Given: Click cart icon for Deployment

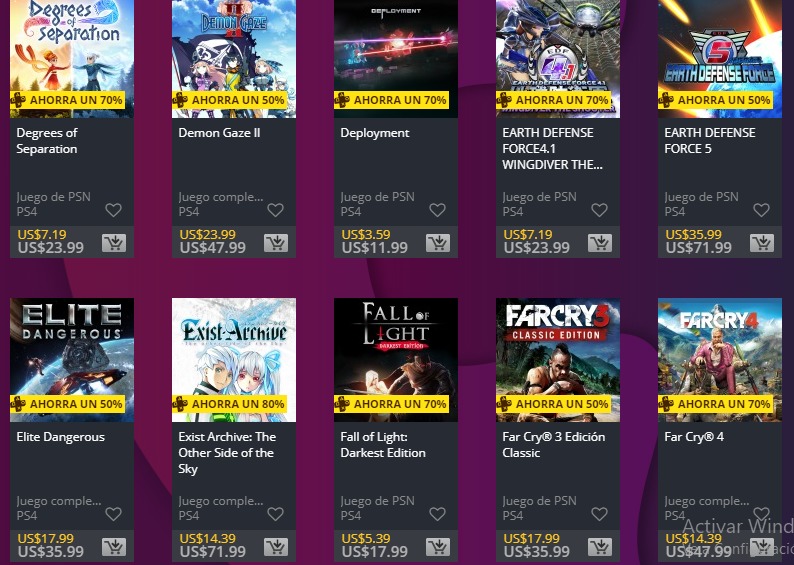Looking at the screenshot, I should 438,243.
